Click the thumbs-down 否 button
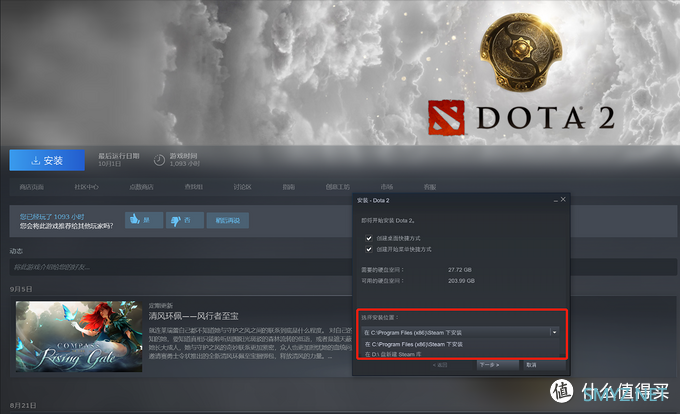This screenshot has width=680, height=414. click(185, 220)
